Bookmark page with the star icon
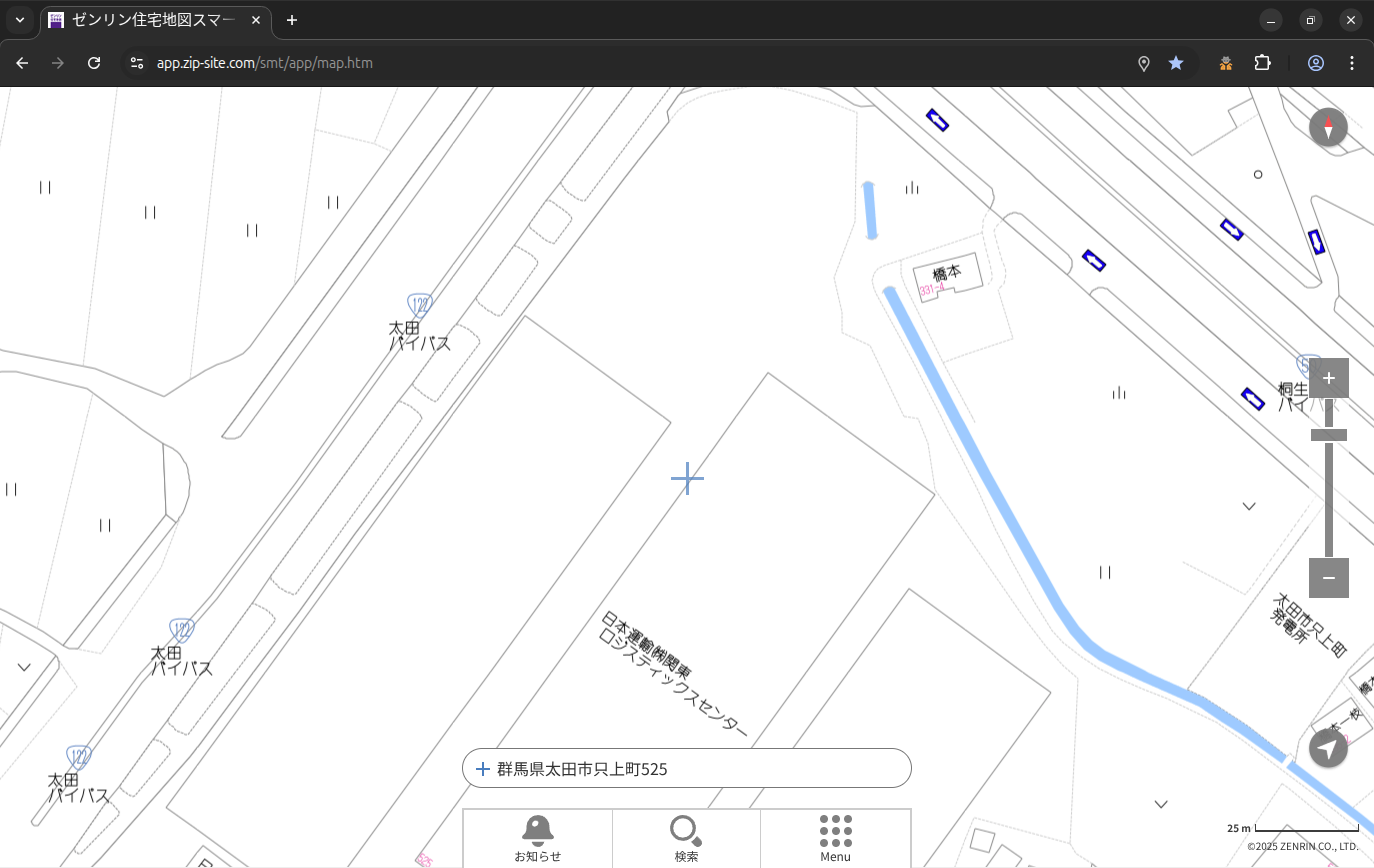This screenshot has height=868, width=1374. (1176, 63)
